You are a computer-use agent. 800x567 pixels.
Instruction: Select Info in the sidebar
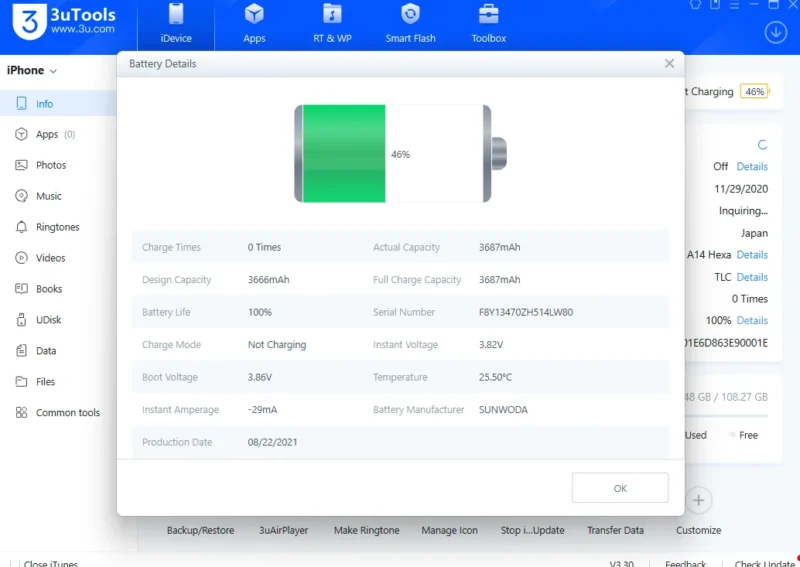pyautogui.click(x=58, y=104)
